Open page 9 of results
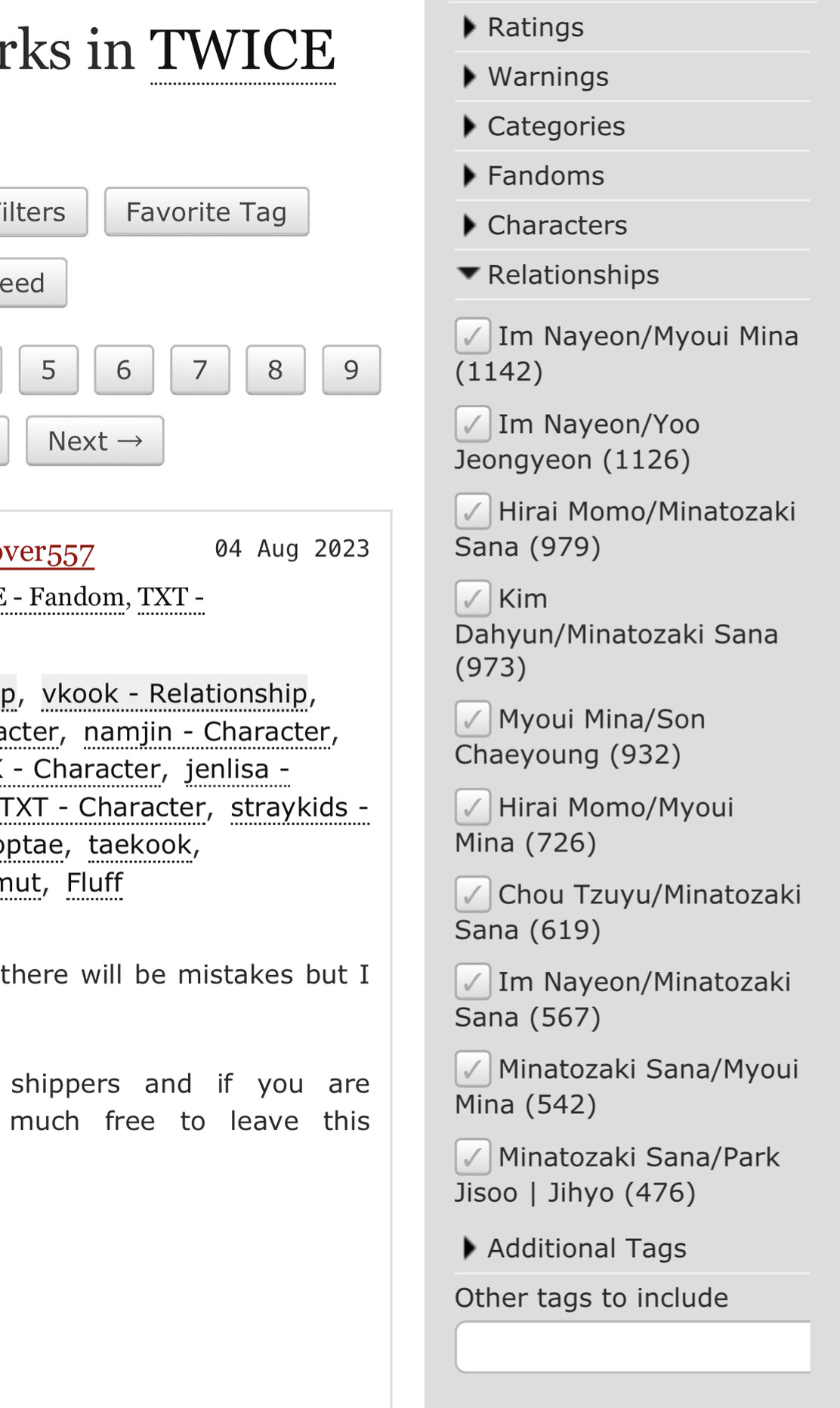 351,370
